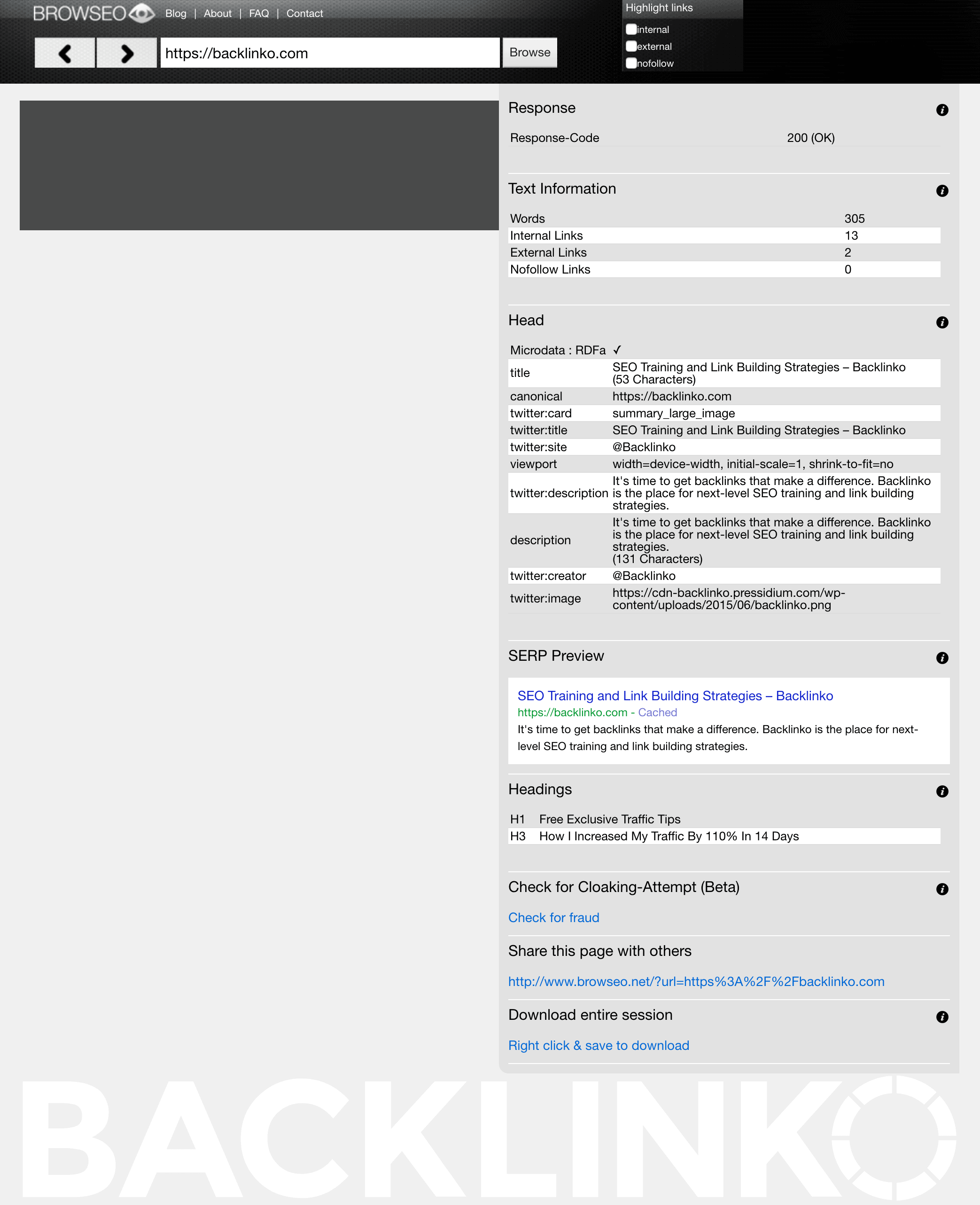This screenshot has height=1205, width=980.
Task: Open the Blog menu link
Action: pyautogui.click(x=176, y=14)
